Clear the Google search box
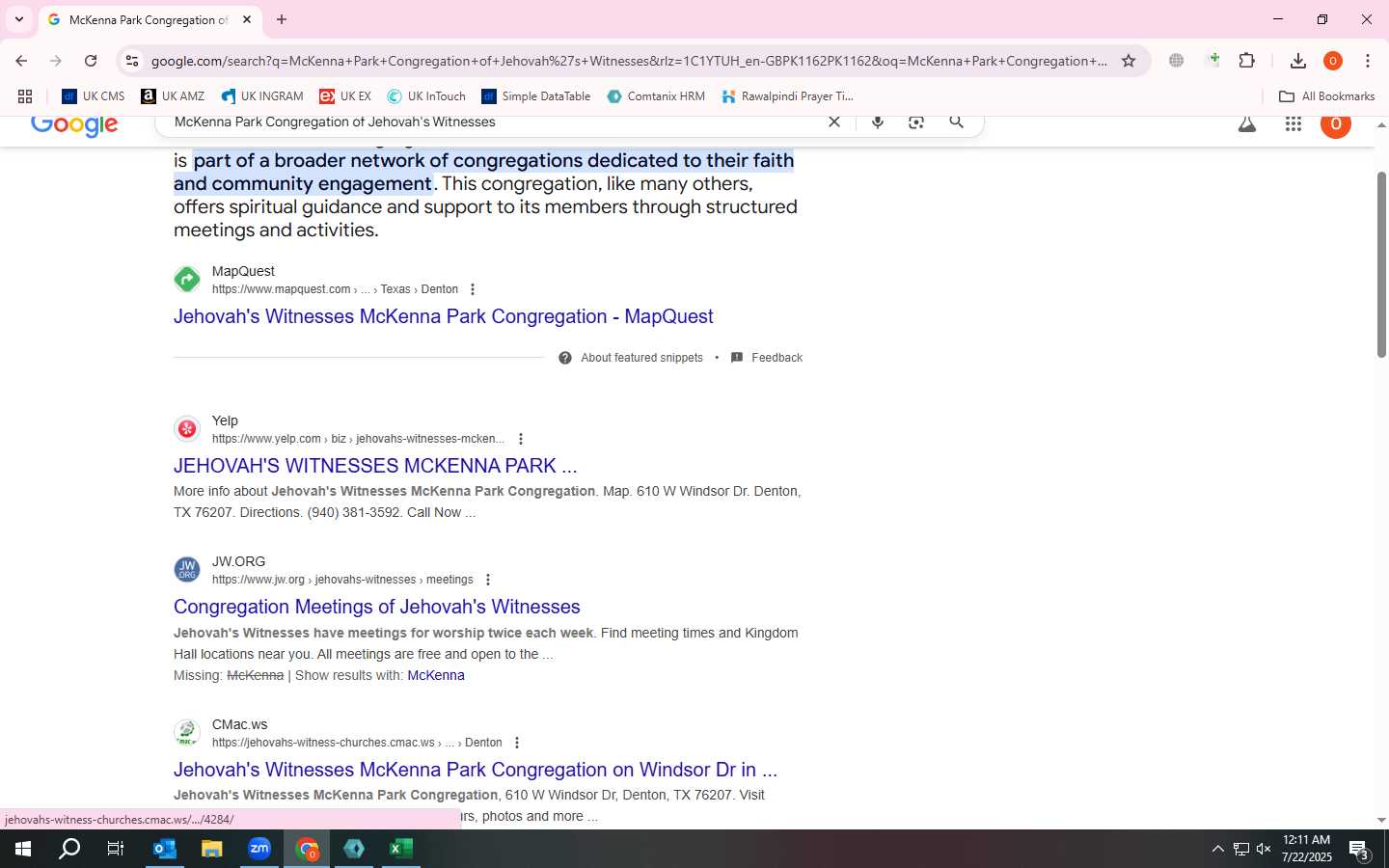Image resolution: width=1389 pixels, height=868 pixels. [x=834, y=122]
